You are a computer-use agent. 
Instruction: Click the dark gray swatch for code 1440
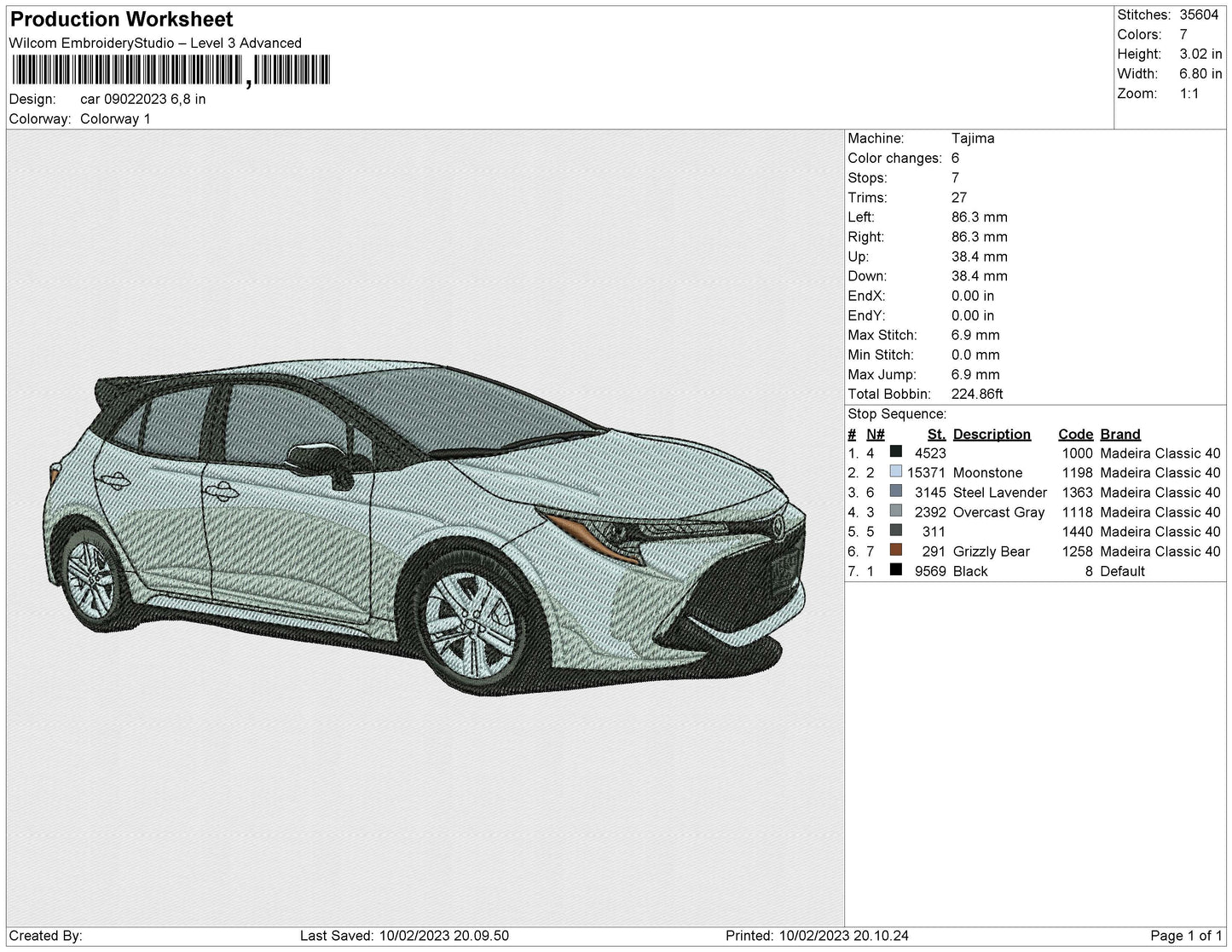(895, 532)
